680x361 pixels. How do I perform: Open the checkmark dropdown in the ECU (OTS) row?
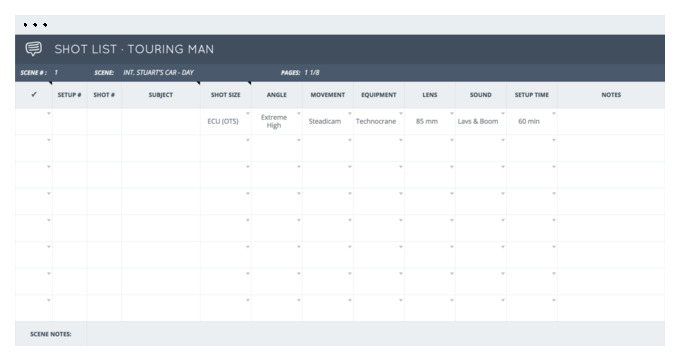tap(49, 114)
